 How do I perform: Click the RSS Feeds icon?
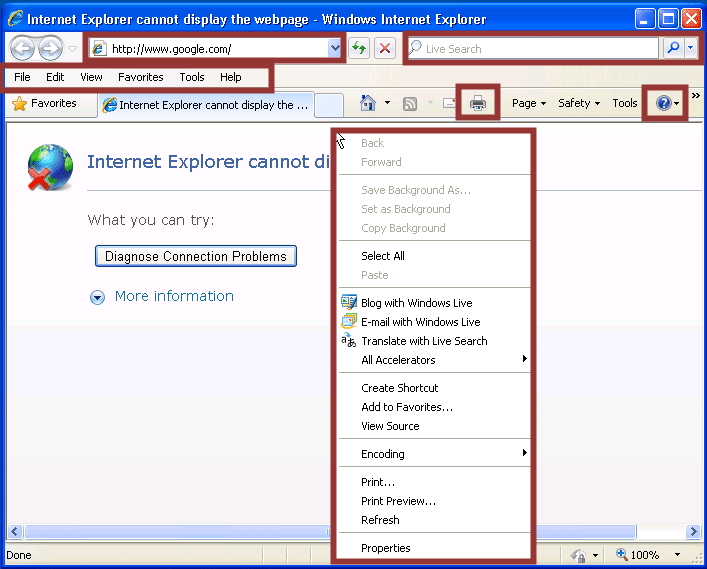[410, 103]
